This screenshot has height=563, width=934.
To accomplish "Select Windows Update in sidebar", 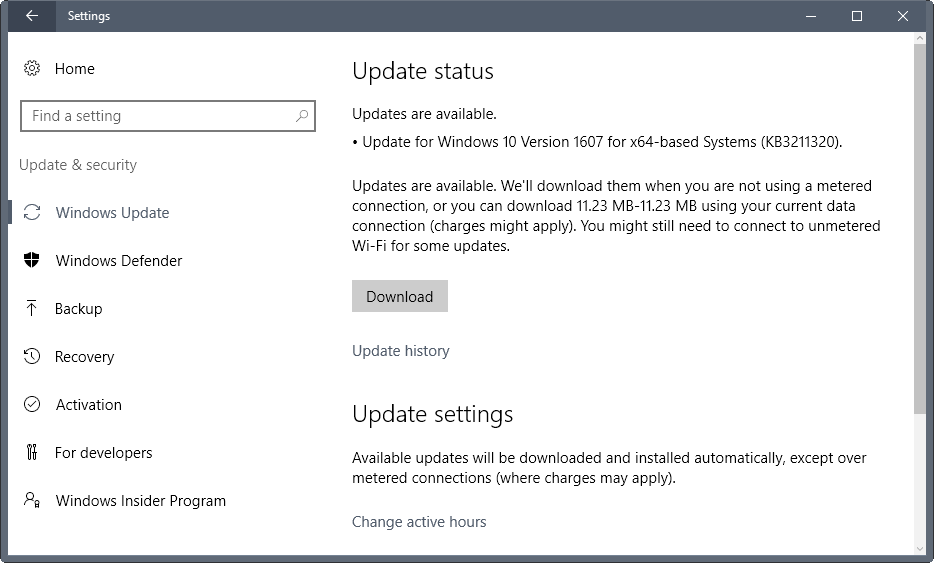I will click(112, 213).
